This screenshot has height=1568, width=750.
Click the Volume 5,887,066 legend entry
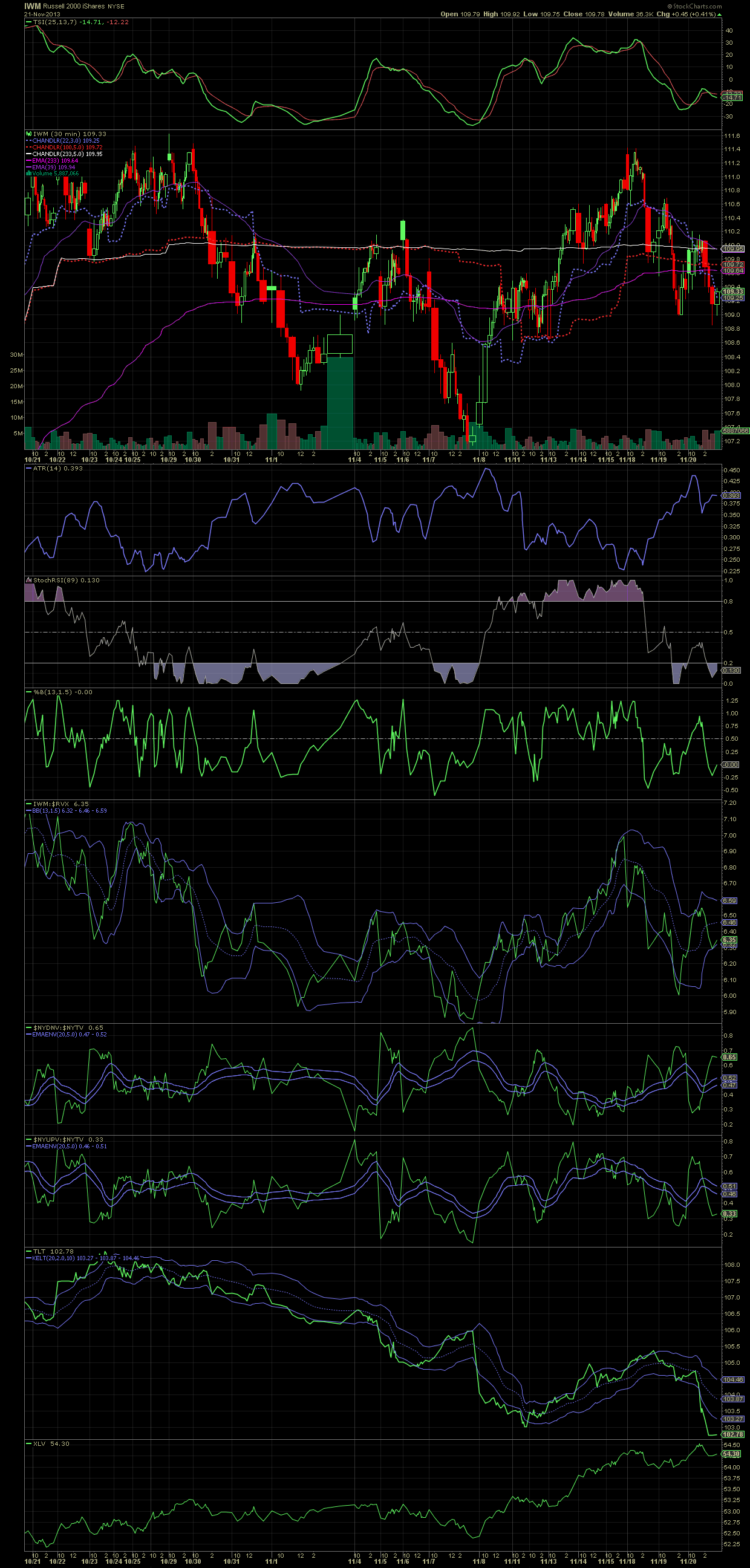point(53,174)
